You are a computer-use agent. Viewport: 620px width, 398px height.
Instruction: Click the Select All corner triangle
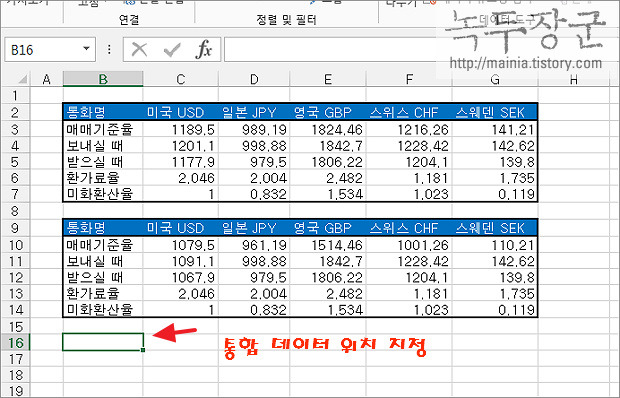pos(22,79)
